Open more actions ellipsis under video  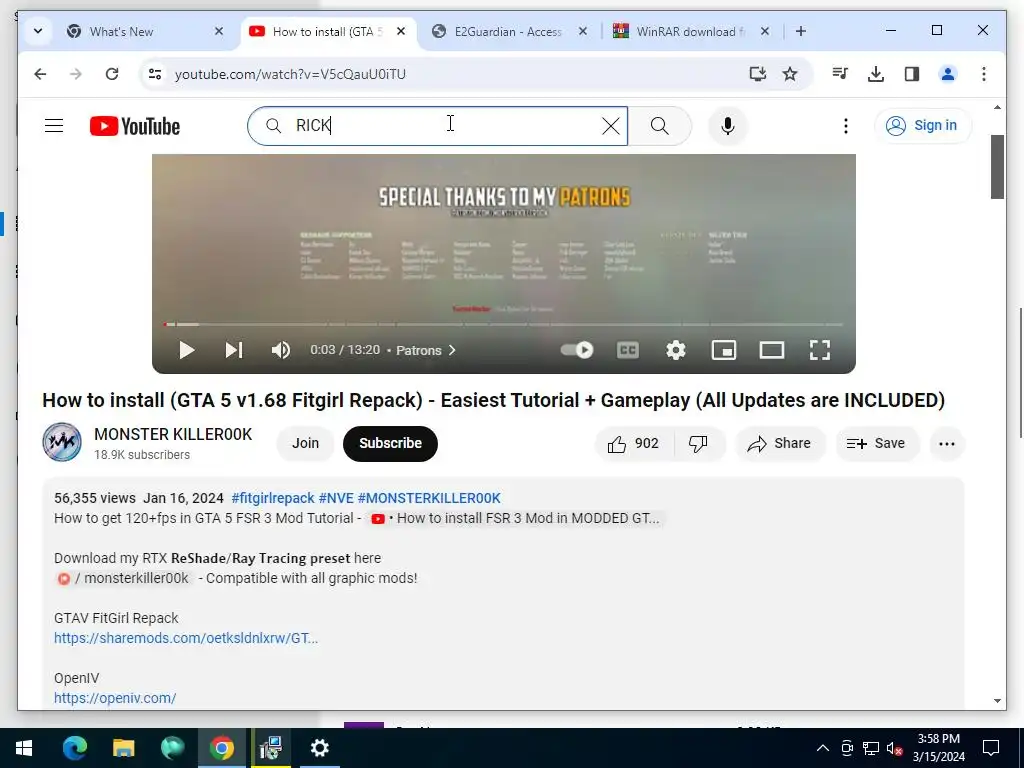tap(946, 444)
